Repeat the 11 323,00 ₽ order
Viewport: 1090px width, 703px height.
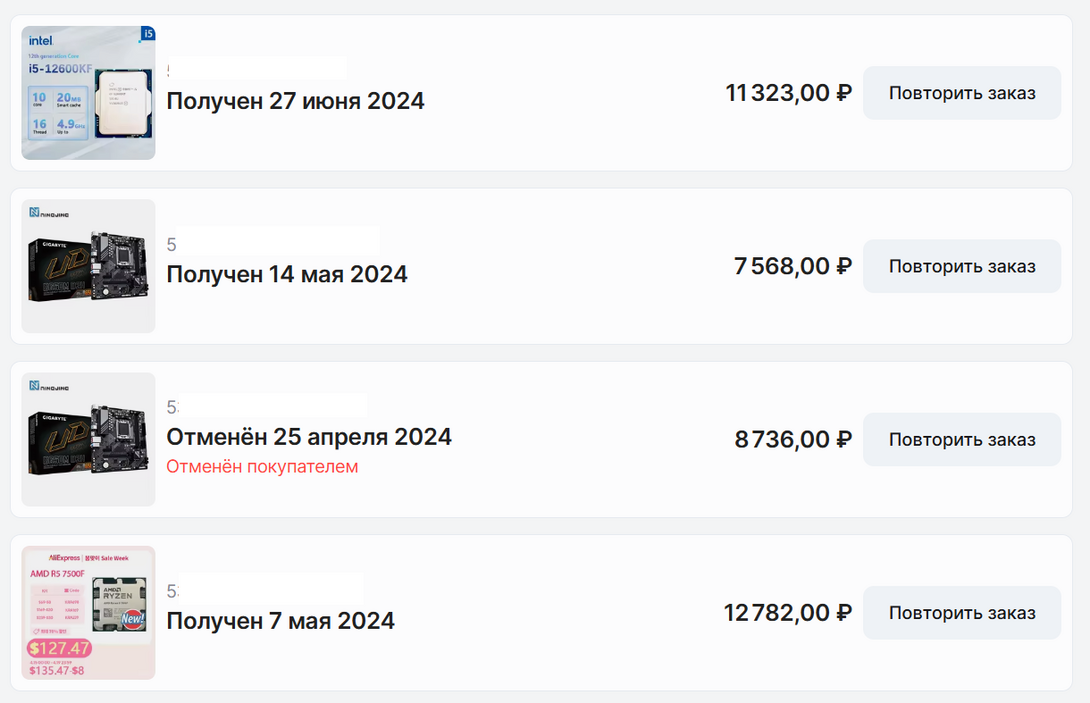coord(961,93)
